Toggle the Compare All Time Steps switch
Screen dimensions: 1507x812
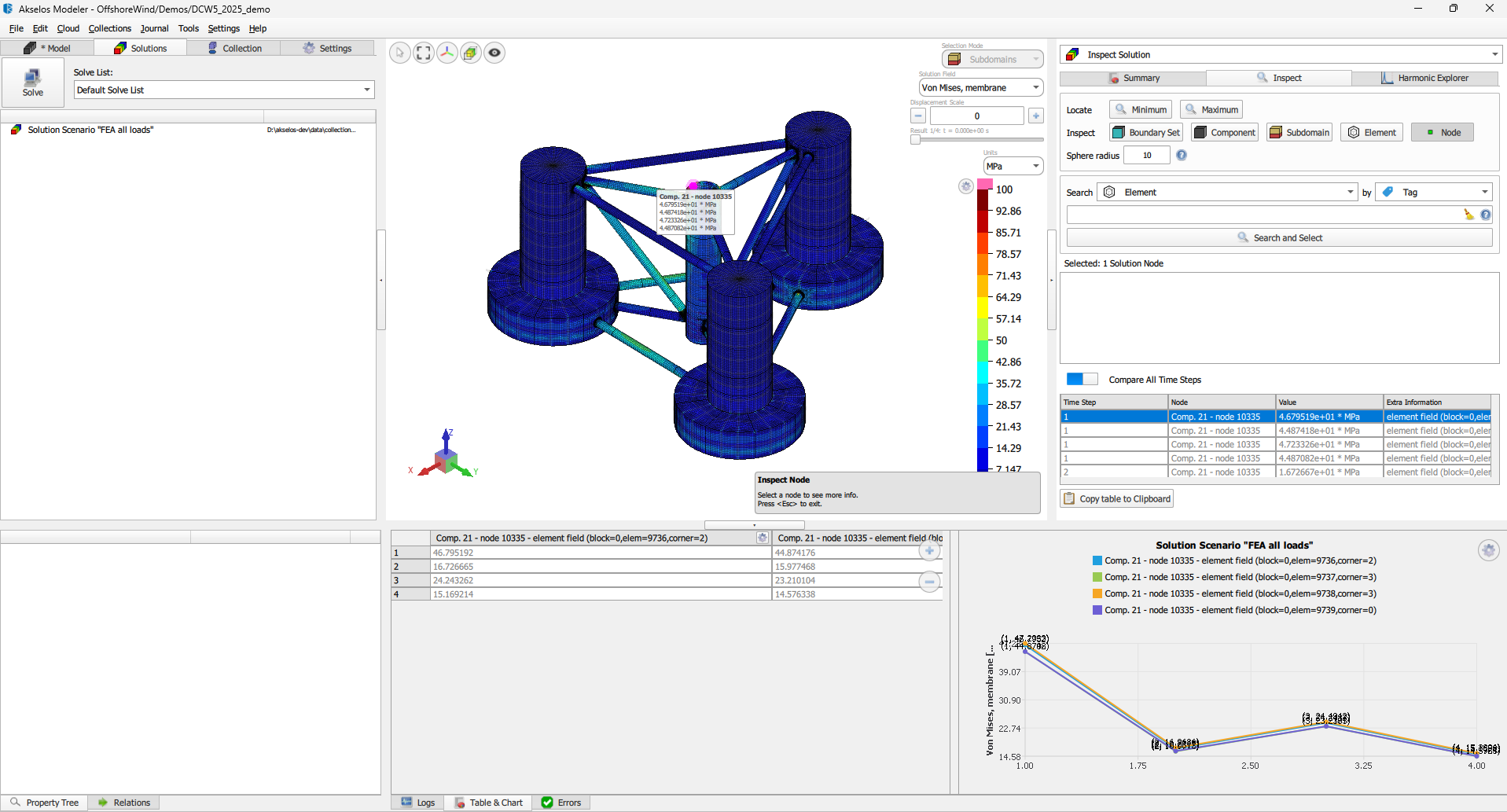(x=1082, y=379)
